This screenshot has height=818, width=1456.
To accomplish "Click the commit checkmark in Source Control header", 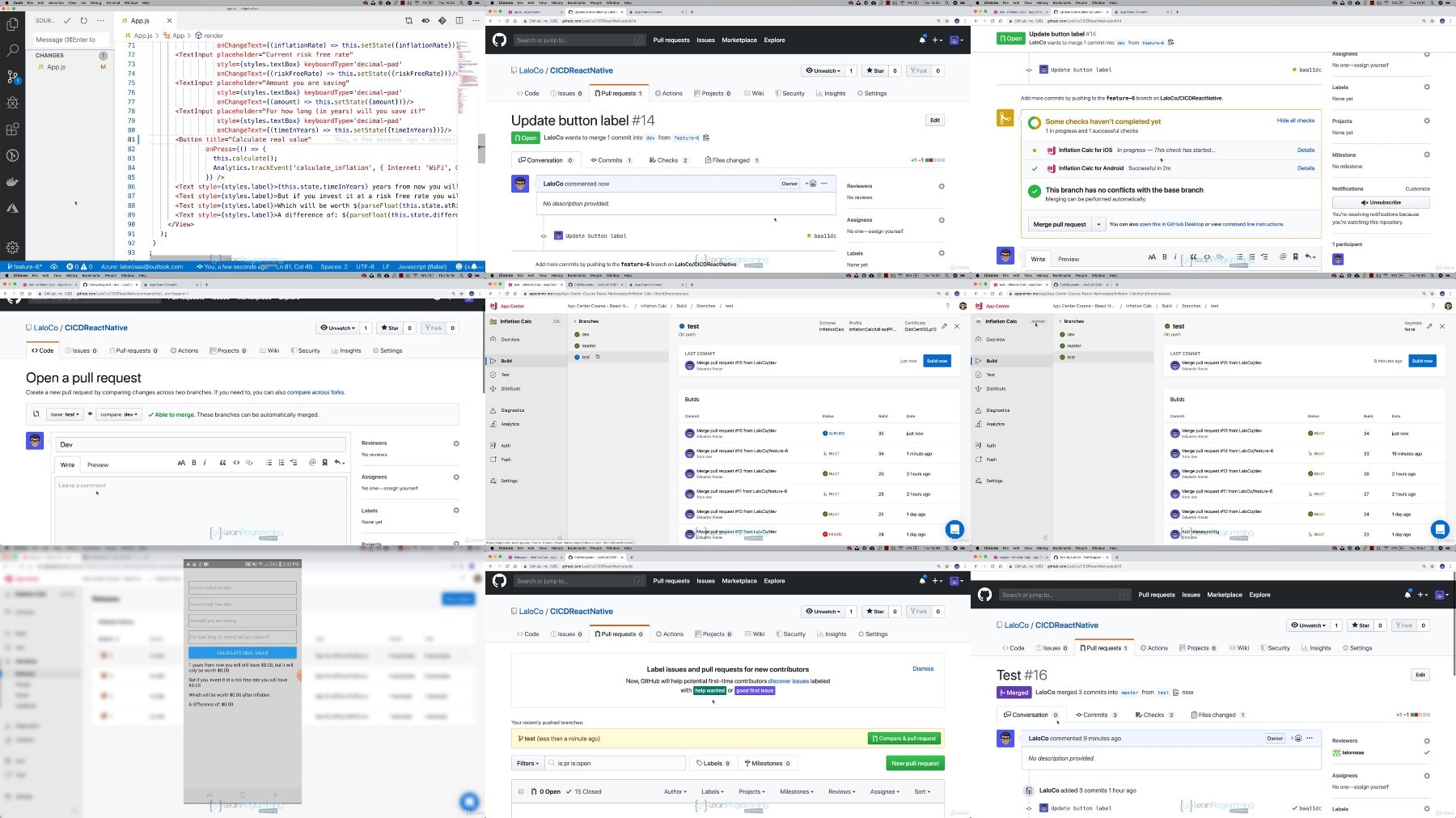I will (67, 20).
